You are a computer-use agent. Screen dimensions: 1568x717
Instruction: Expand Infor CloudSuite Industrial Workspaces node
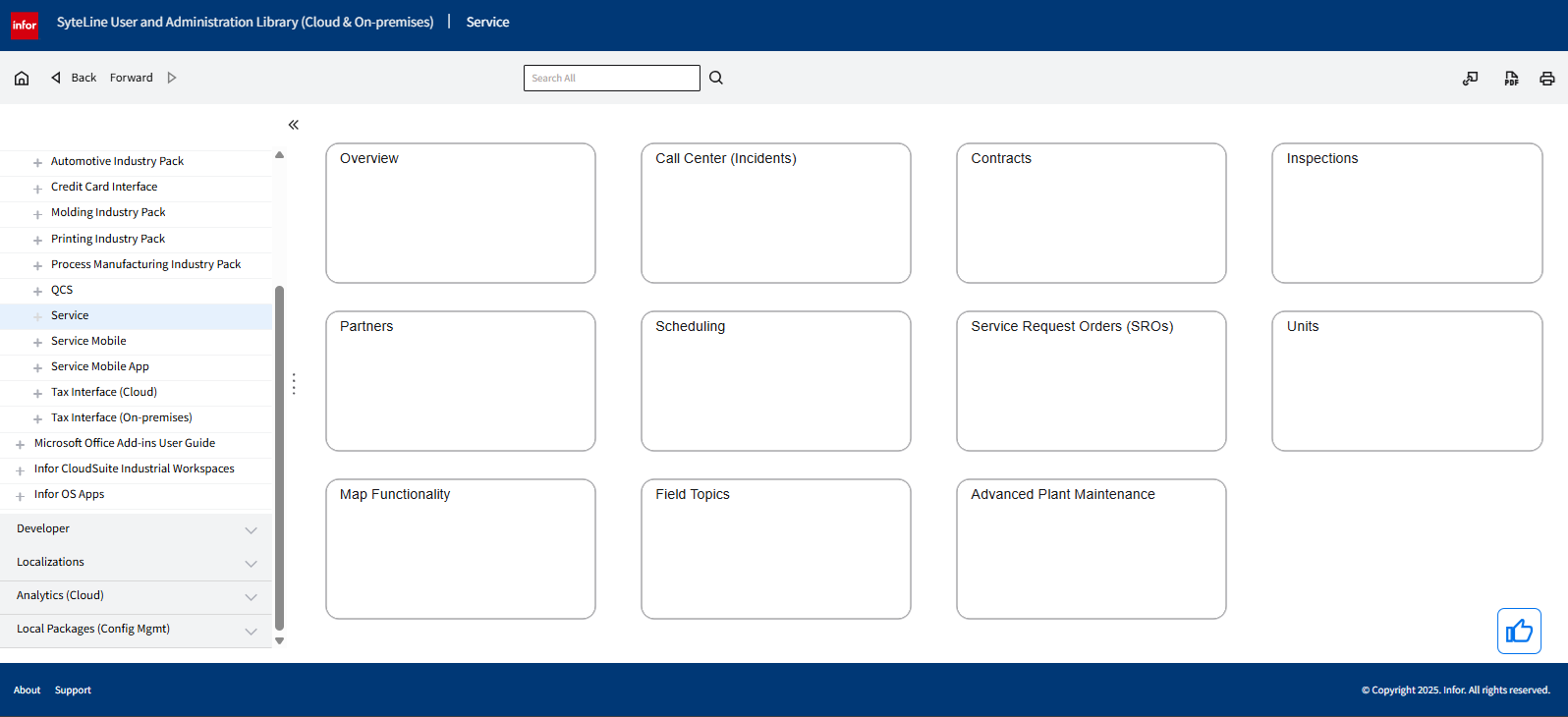tap(20, 471)
